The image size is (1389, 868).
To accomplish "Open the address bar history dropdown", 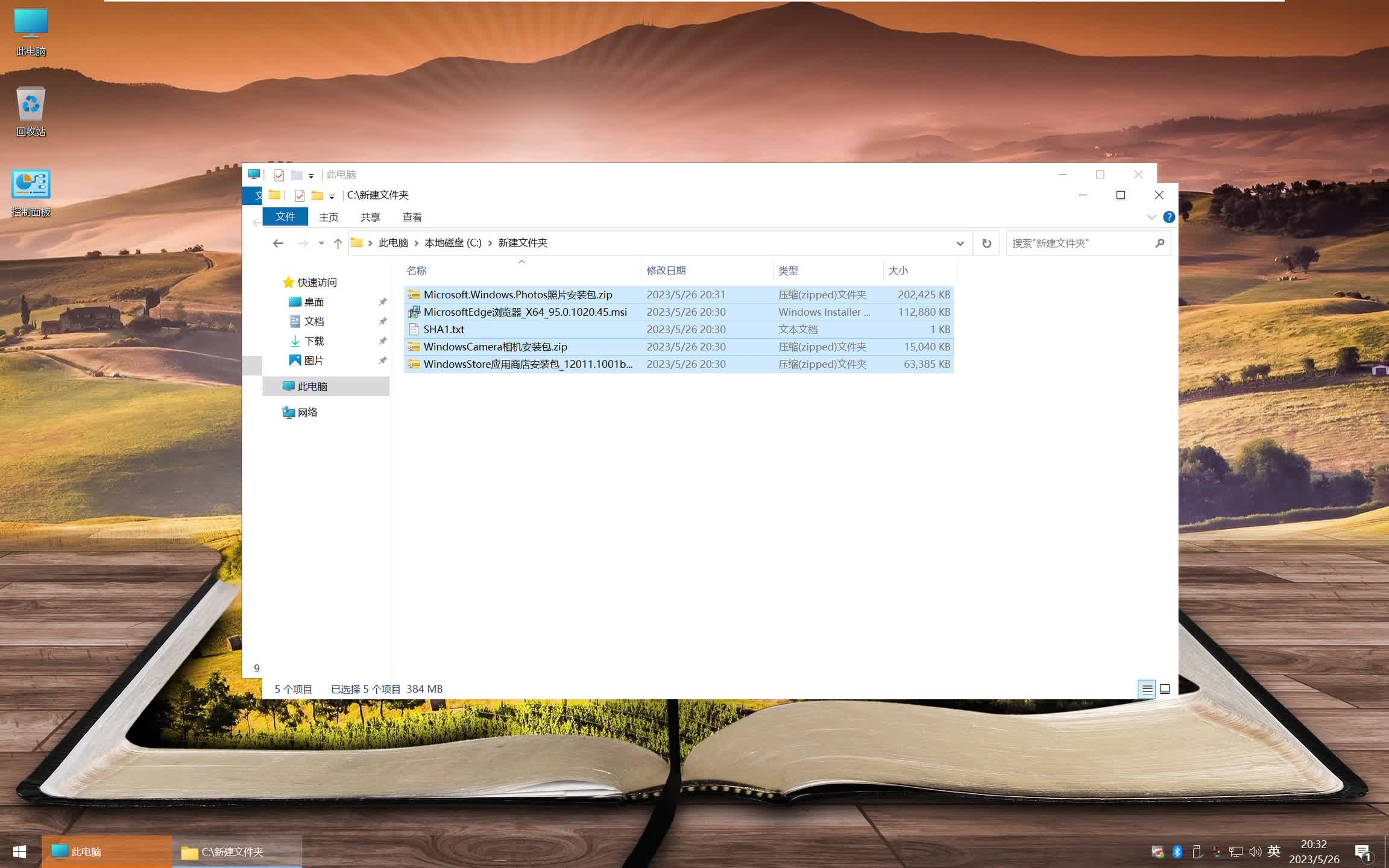I will 960,244.
